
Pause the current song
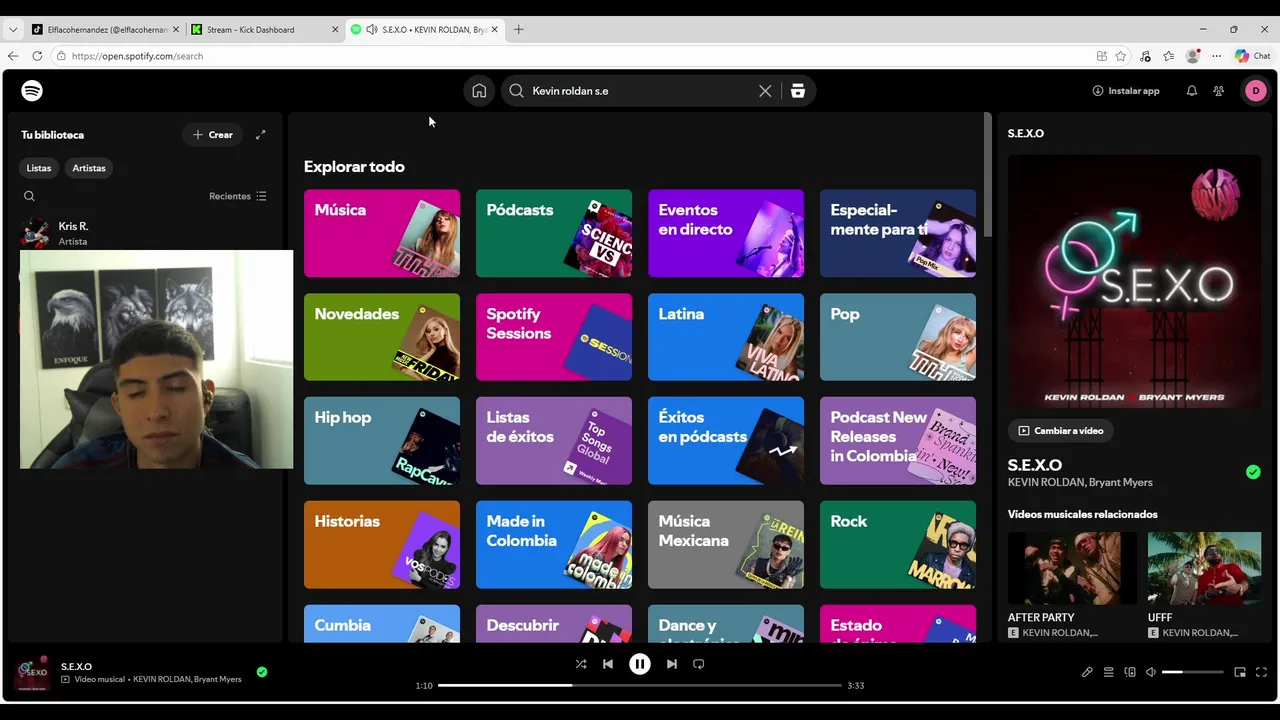(x=640, y=664)
